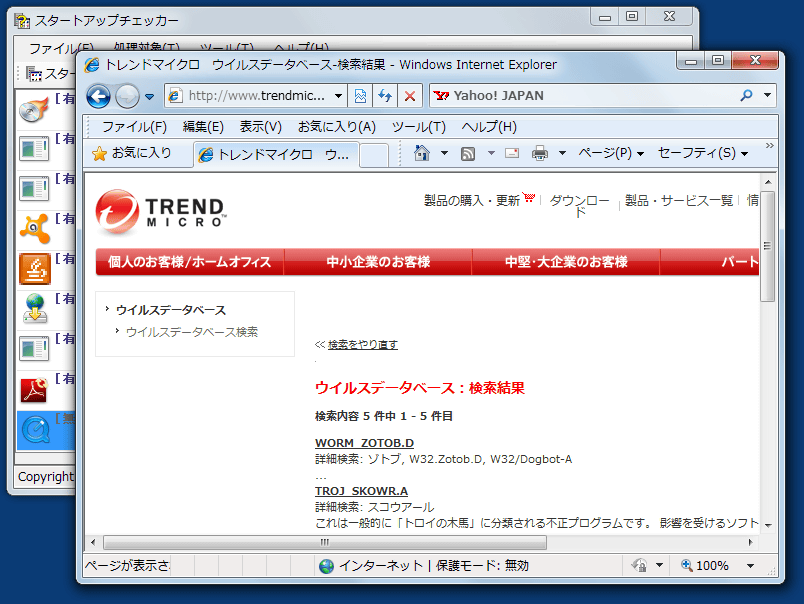The image size is (804, 604).
Task: Click the horizontal scrollbar left arrow
Action: pyautogui.click(x=93, y=542)
